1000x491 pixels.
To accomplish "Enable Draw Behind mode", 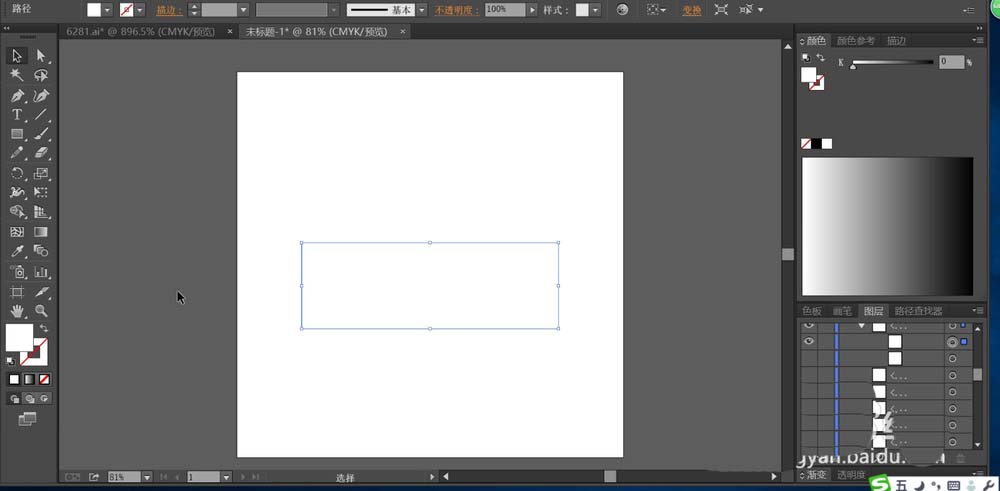I will [29, 399].
